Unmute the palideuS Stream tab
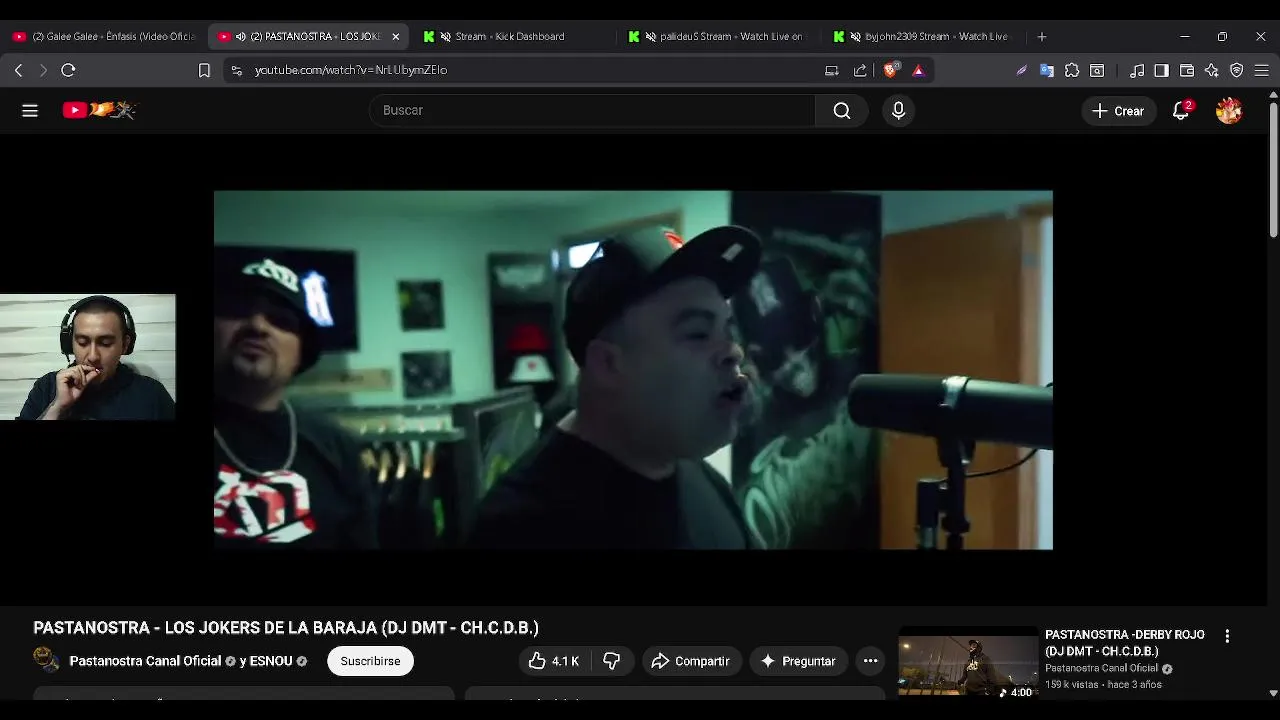 click(651, 36)
